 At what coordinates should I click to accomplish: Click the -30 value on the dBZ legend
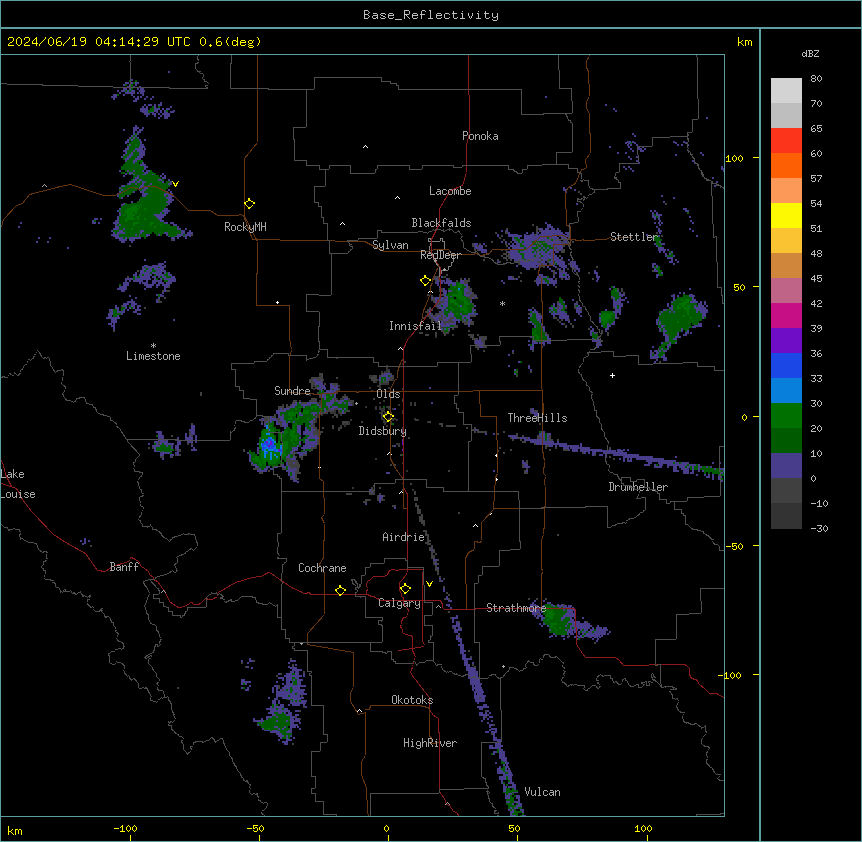pyautogui.click(x=819, y=528)
